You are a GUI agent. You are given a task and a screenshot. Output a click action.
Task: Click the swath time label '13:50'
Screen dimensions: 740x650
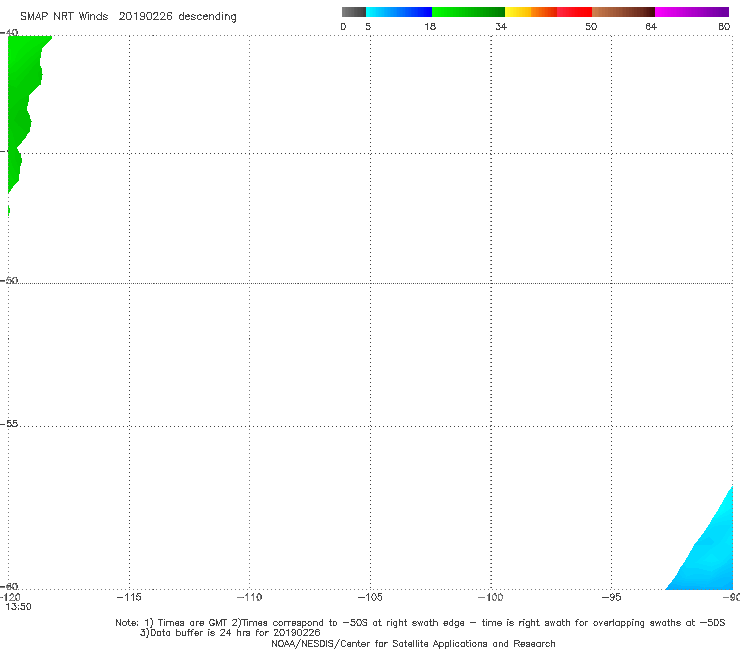[18, 607]
